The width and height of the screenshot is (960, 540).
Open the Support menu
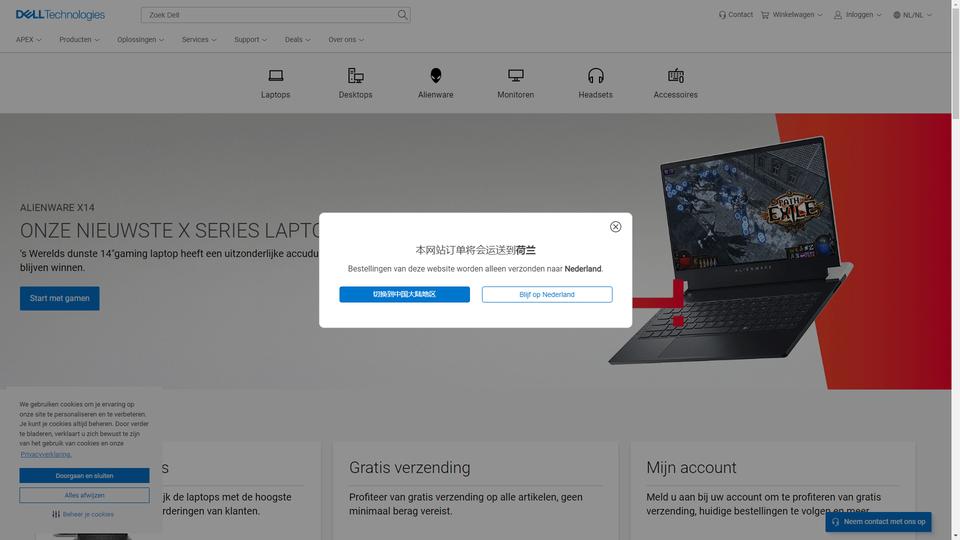pyautogui.click(x=250, y=40)
